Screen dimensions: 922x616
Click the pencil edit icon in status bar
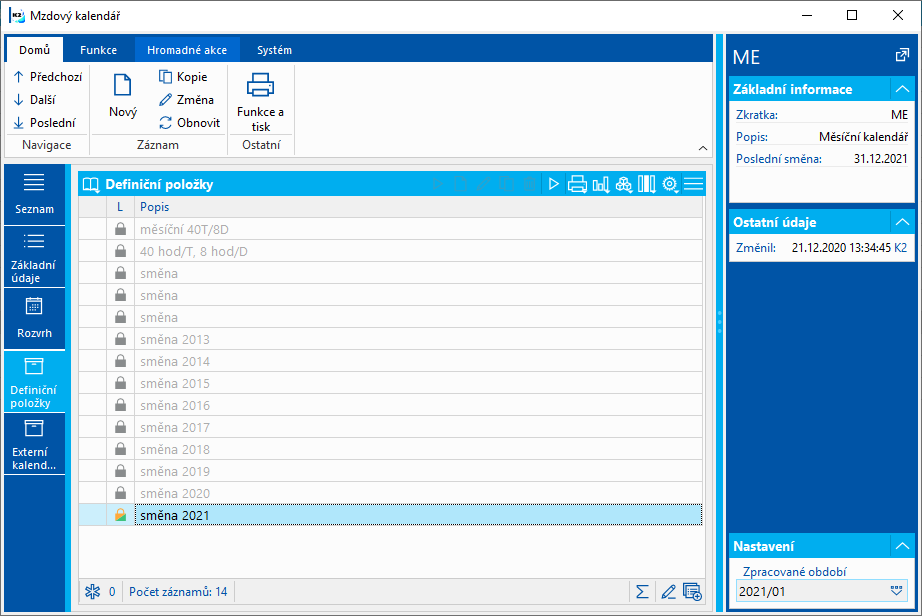668,591
